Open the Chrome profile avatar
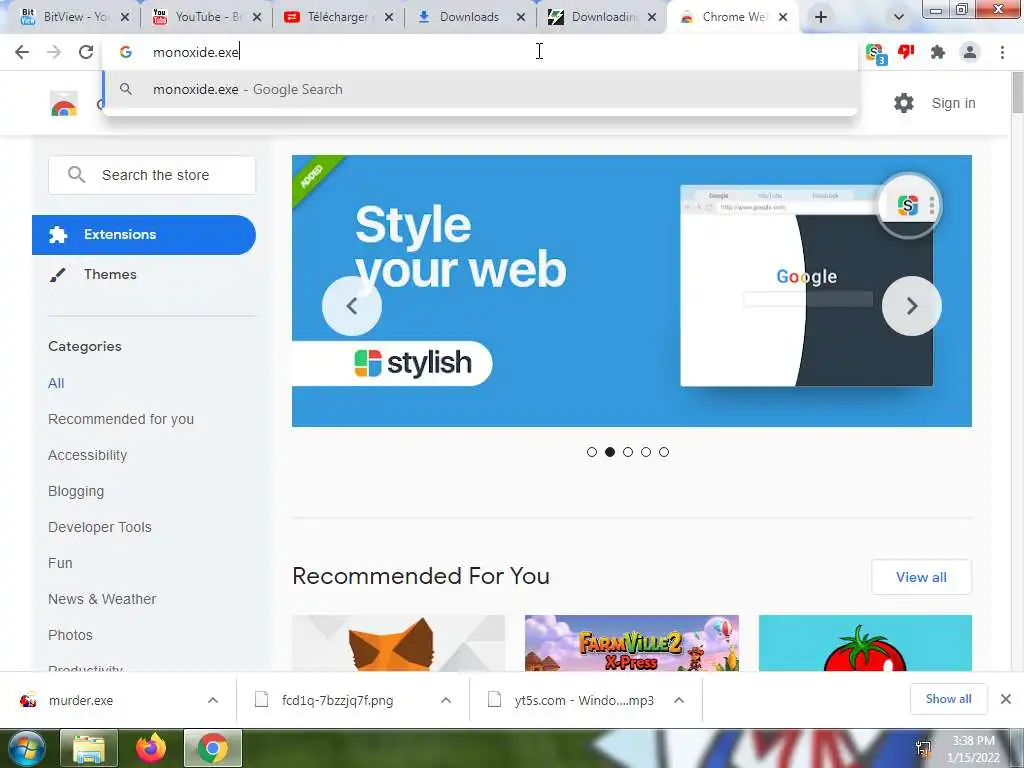 tap(970, 52)
